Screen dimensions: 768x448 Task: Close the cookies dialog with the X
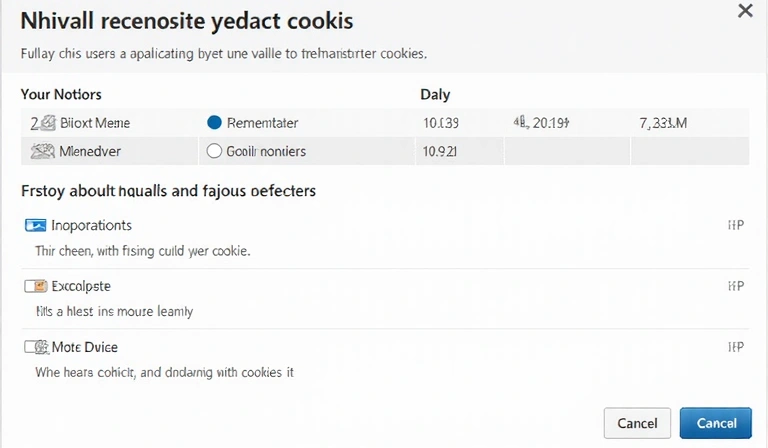[x=745, y=12]
